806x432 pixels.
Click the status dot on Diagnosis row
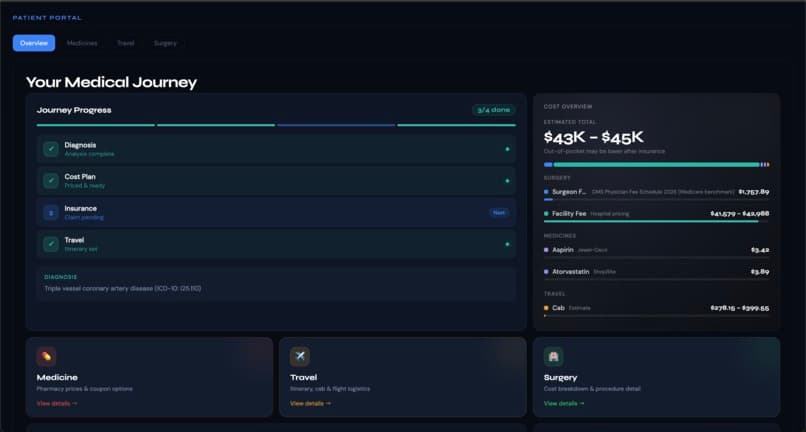[x=507, y=149]
